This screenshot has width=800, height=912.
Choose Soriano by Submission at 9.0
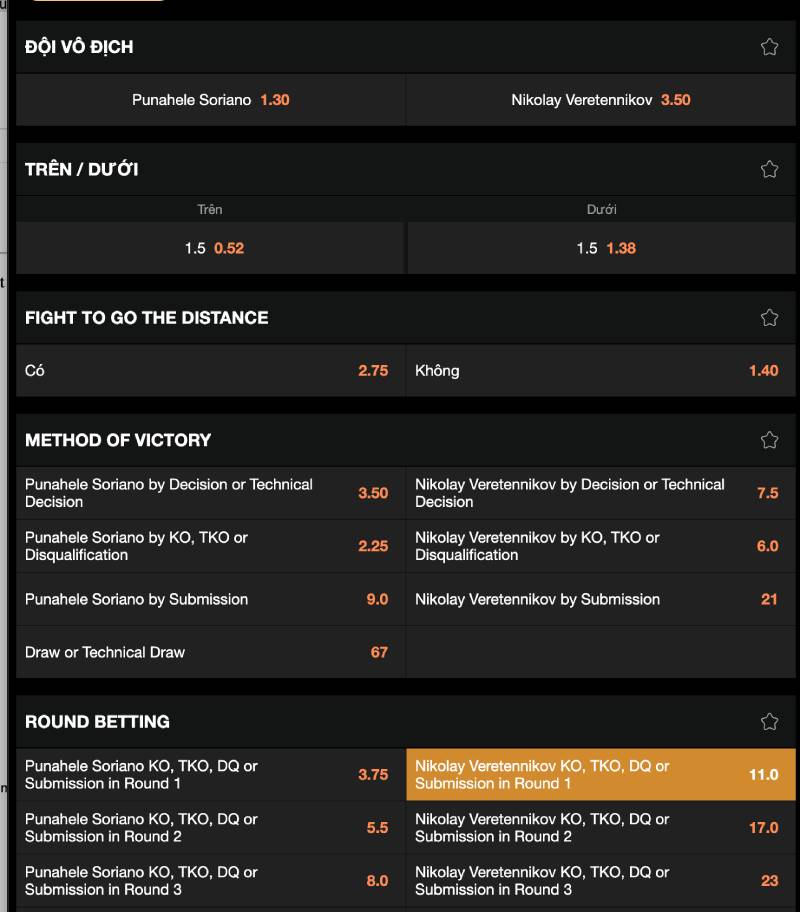pyautogui.click(x=208, y=600)
